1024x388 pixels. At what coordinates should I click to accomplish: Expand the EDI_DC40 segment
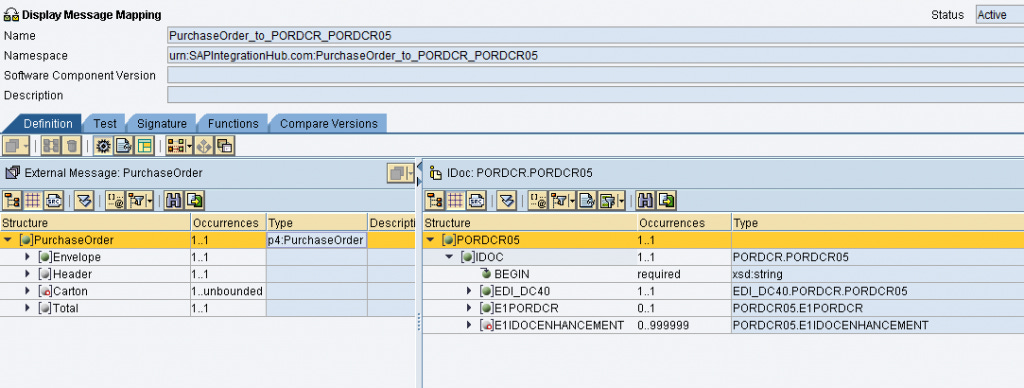(469, 291)
